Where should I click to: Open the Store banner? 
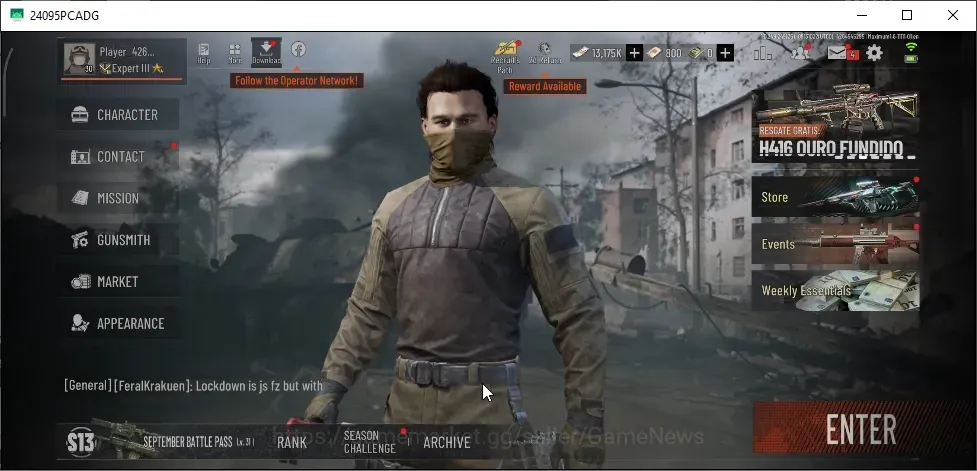coord(835,197)
